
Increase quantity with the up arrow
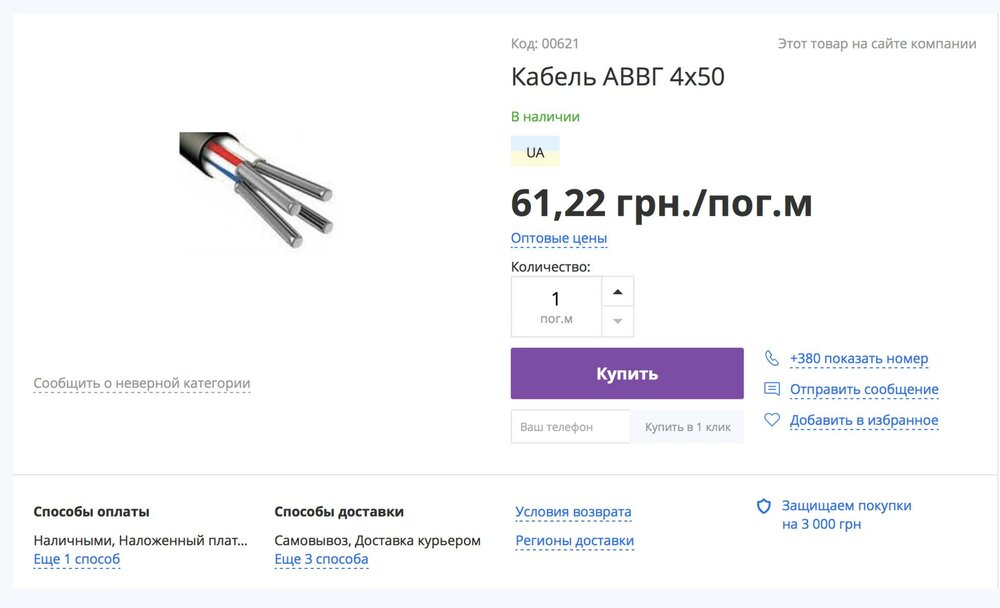[x=617, y=291]
